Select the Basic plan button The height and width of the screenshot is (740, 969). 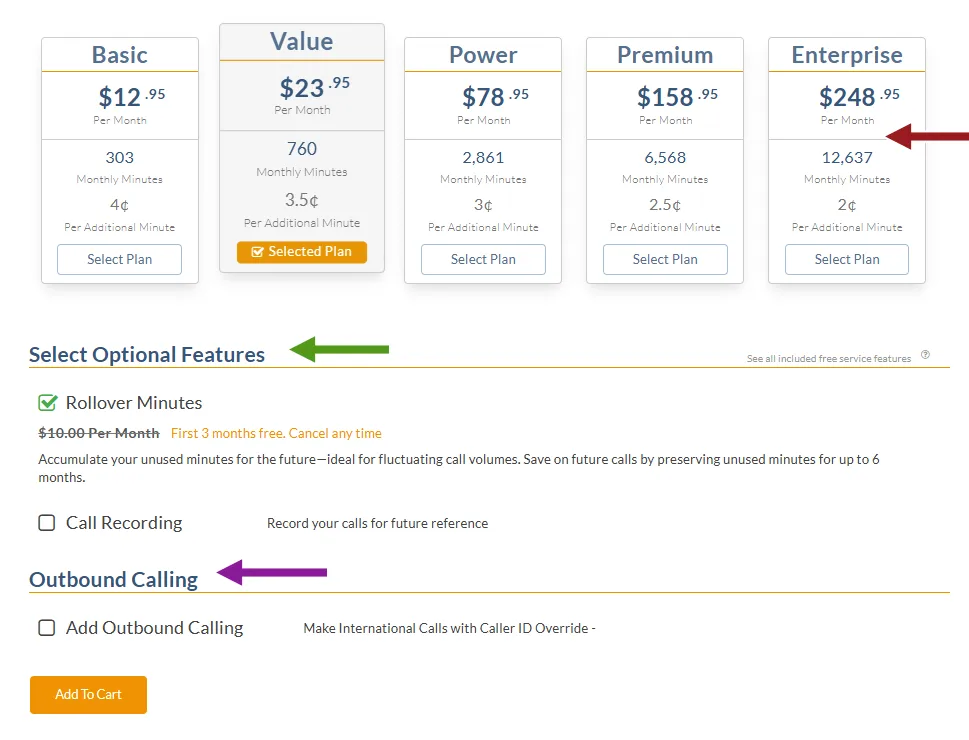coord(119,260)
